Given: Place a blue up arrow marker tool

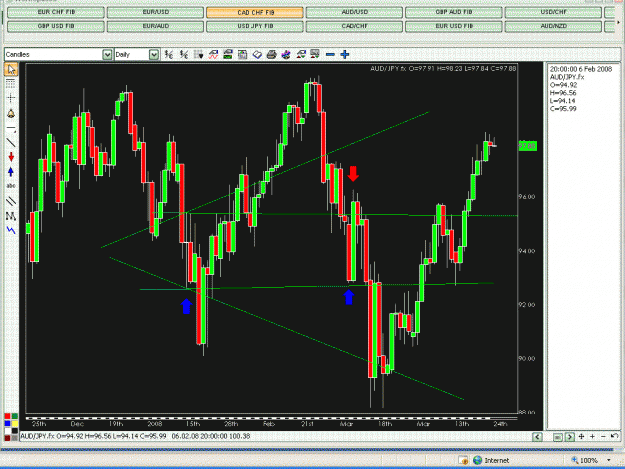Looking at the screenshot, I should tap(11, 172).
